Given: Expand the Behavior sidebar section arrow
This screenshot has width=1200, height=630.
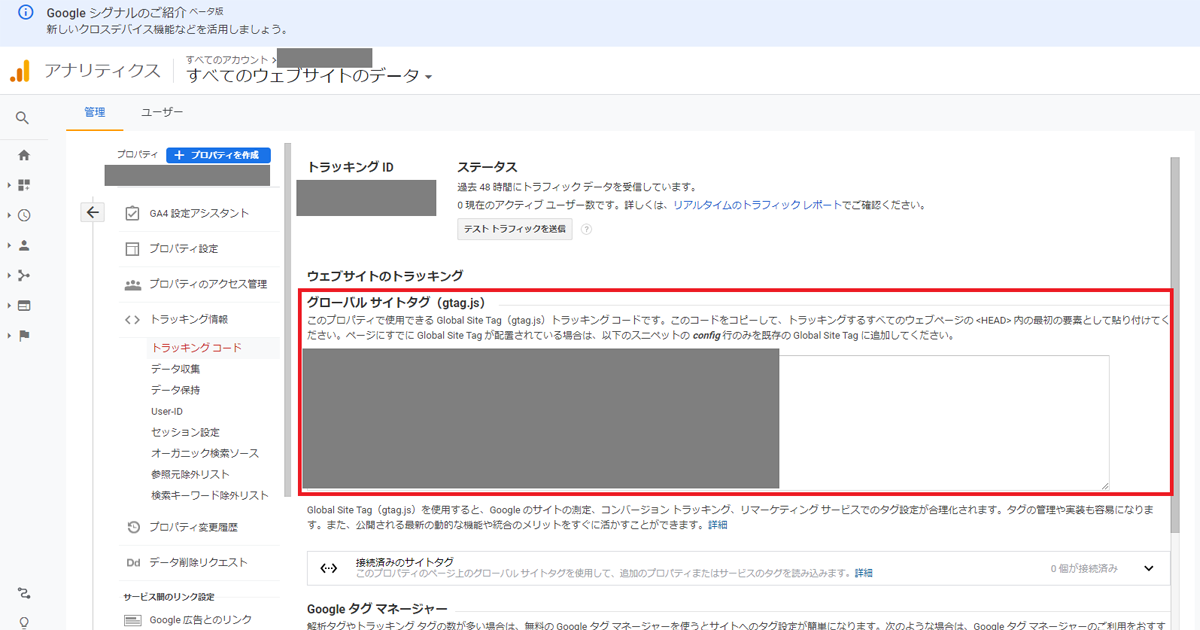Looking at the screenshot, I should coord(9,305).
